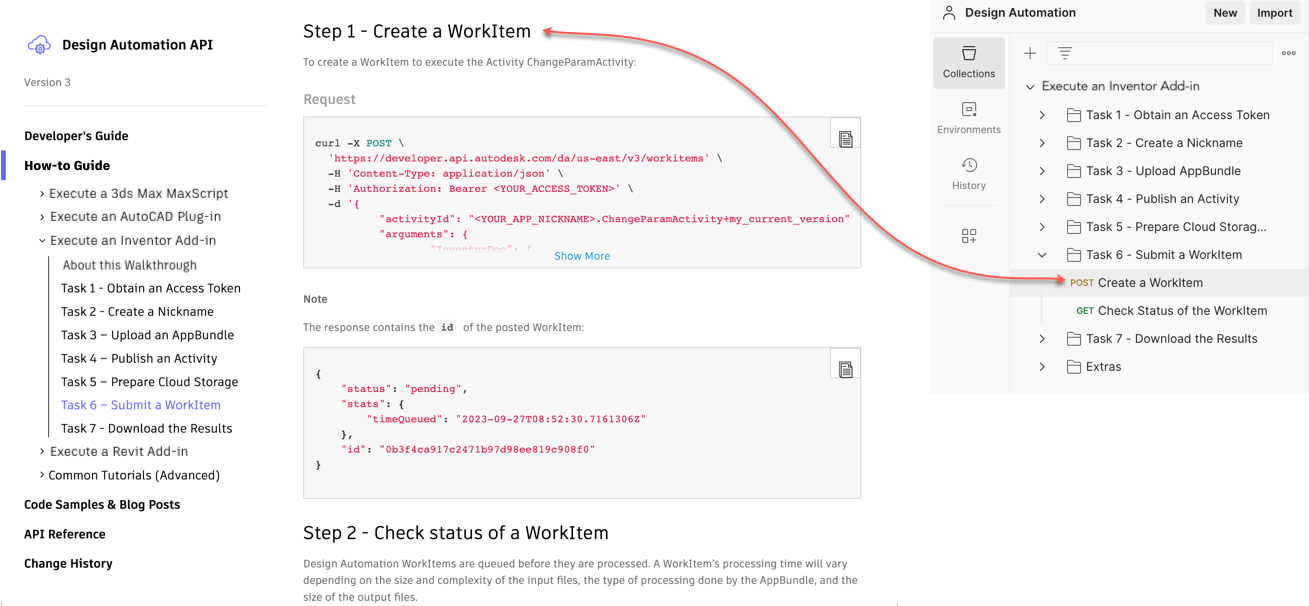Open Task 4 – Publish an Activity in docs

pyautogui.click(x=139, y=359)
